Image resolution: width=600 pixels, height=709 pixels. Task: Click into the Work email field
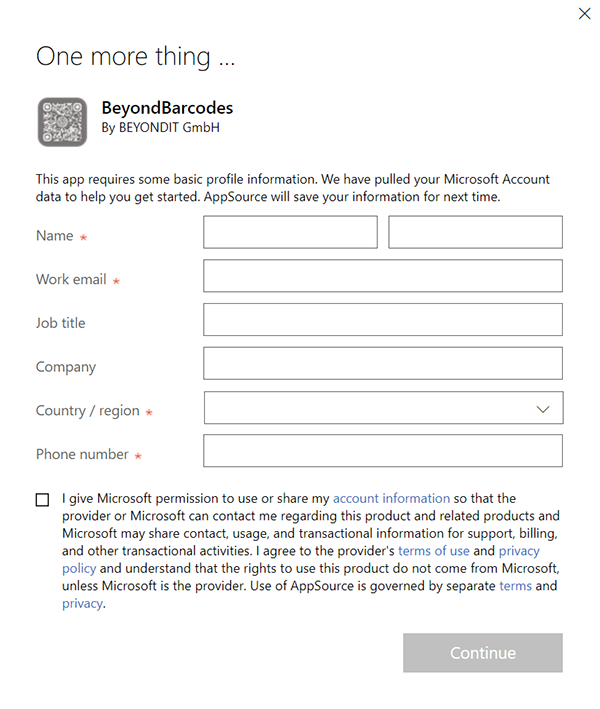(x=382, y=276)
